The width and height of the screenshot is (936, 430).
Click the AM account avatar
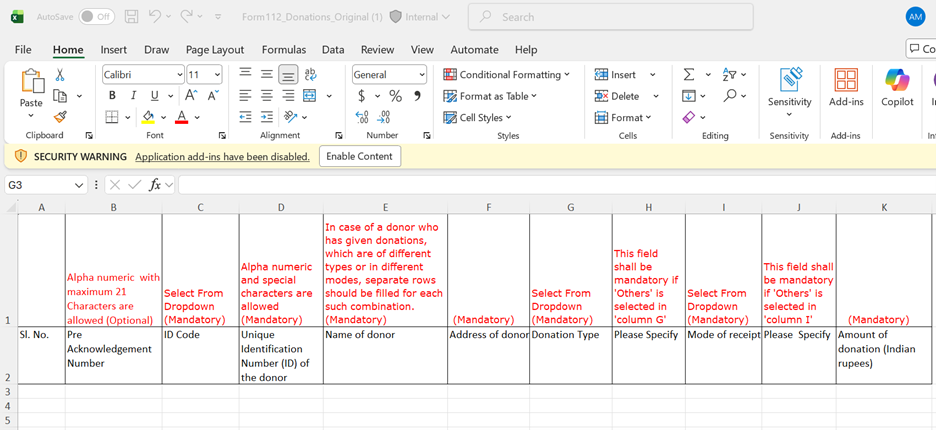point(915,17)
